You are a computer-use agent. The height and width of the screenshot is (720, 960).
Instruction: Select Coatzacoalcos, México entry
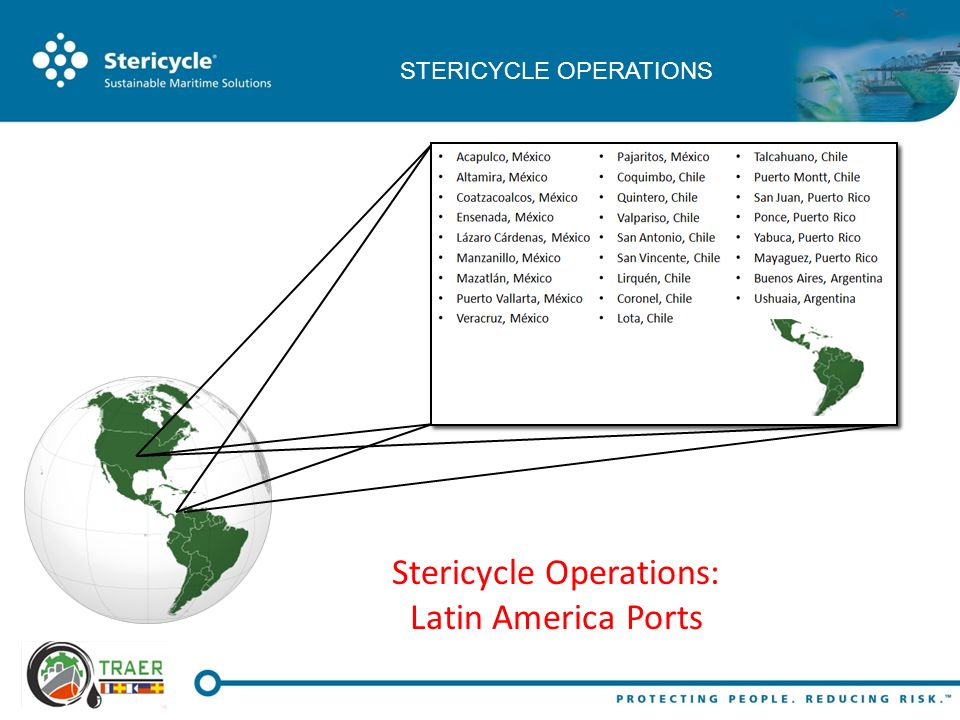click(517, 197)
